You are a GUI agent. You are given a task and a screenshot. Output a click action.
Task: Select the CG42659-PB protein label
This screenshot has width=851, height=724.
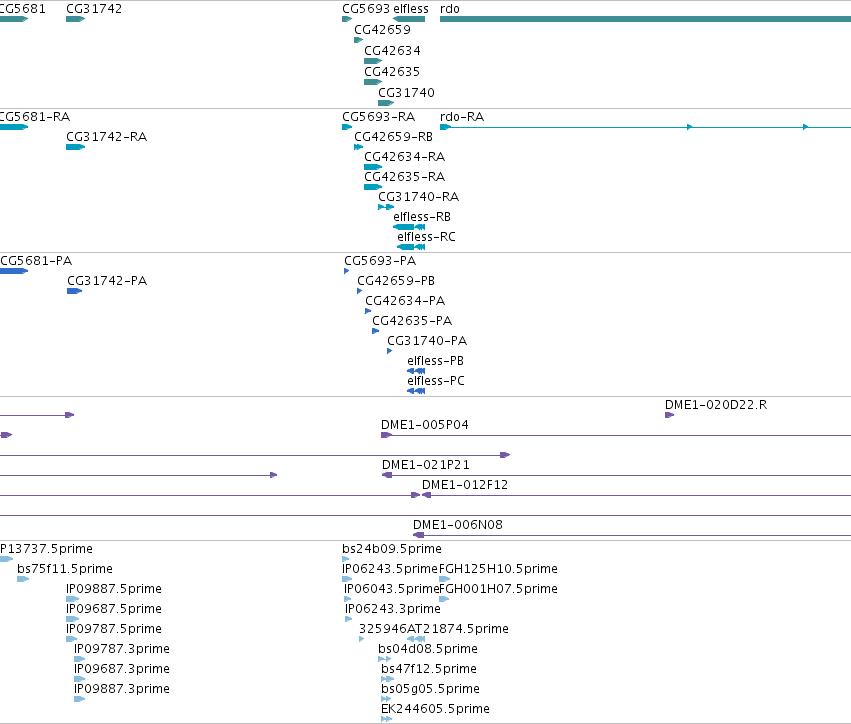click(x=396, y=281)
